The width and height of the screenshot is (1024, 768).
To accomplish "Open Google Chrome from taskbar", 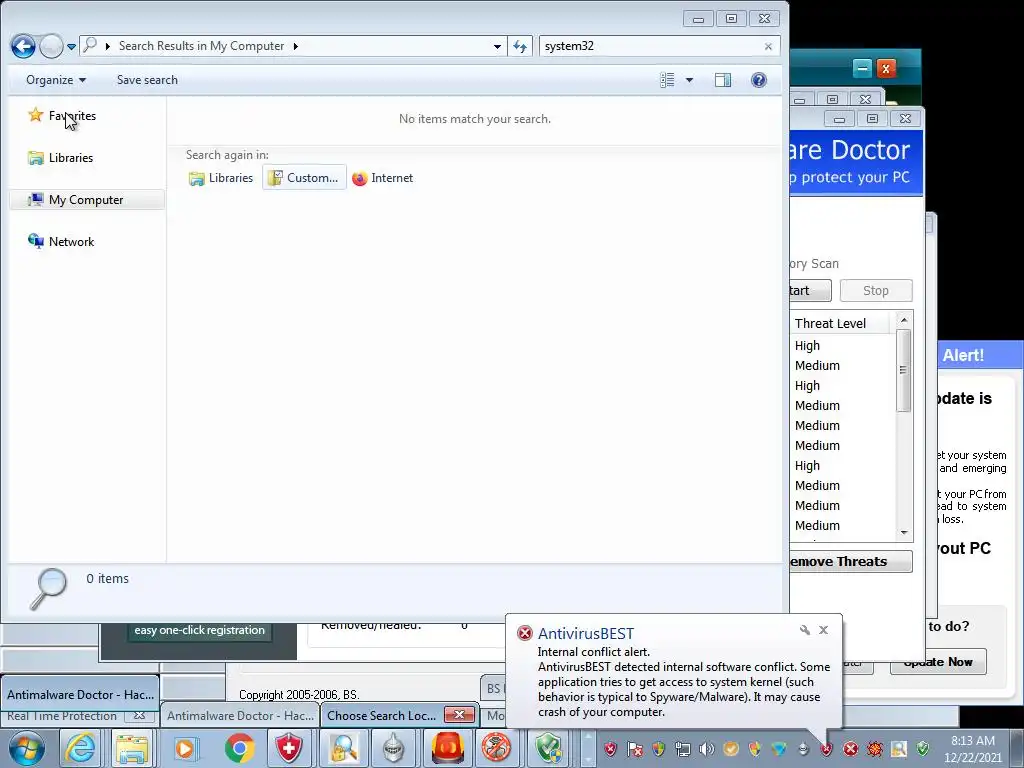I will (x=239, y=748).
